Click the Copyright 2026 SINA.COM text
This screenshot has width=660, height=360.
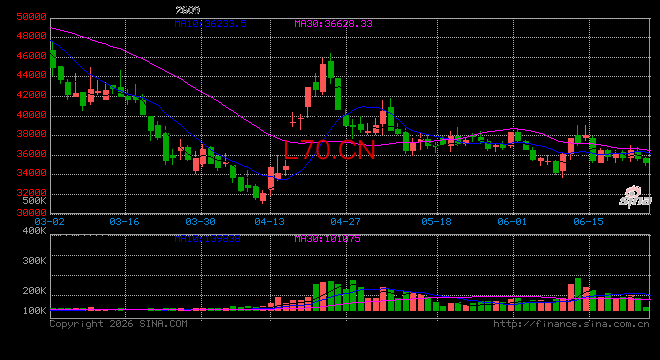[119, 324]
